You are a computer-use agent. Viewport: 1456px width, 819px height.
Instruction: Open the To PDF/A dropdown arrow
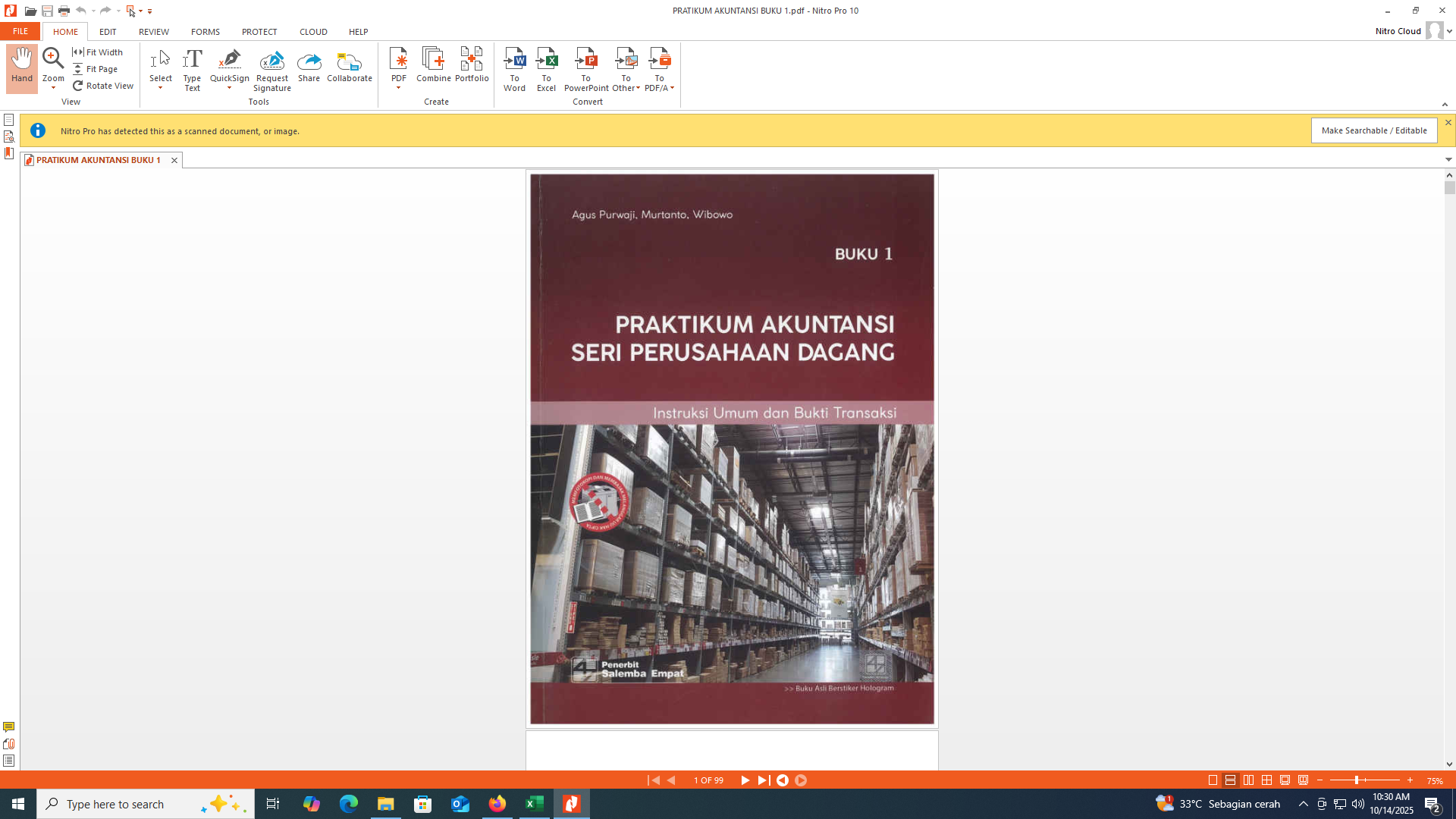tap(673, 89)
